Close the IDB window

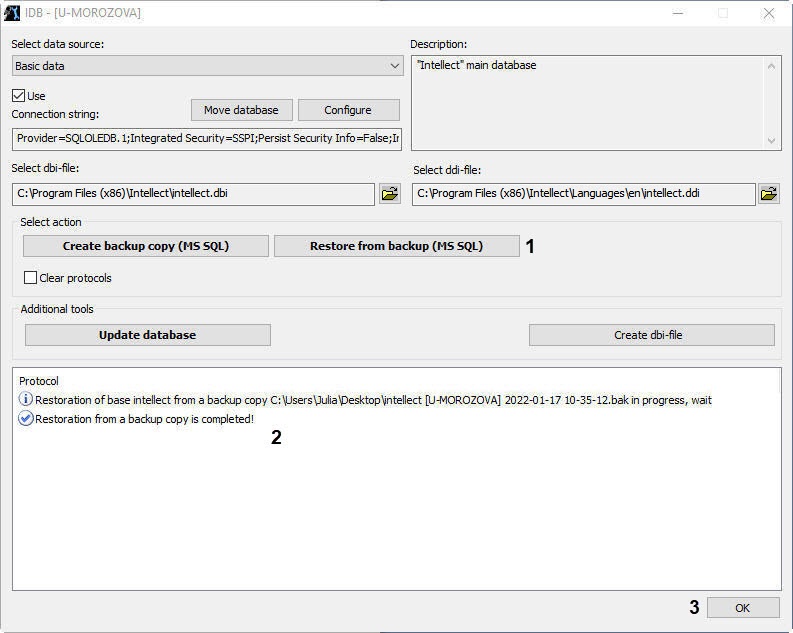[769, 13]
